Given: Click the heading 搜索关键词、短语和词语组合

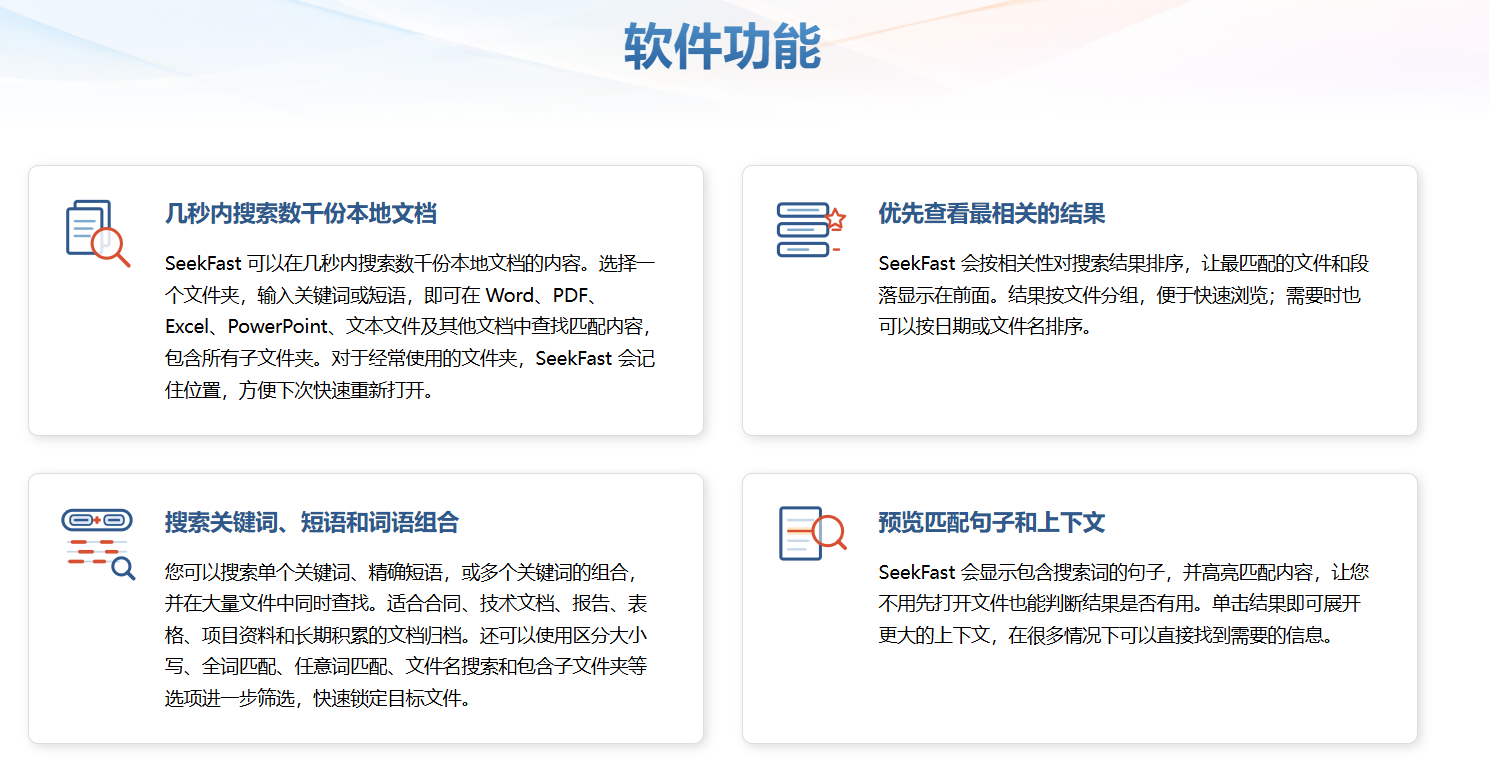Looking at the screenshot, I should point(312,522).
